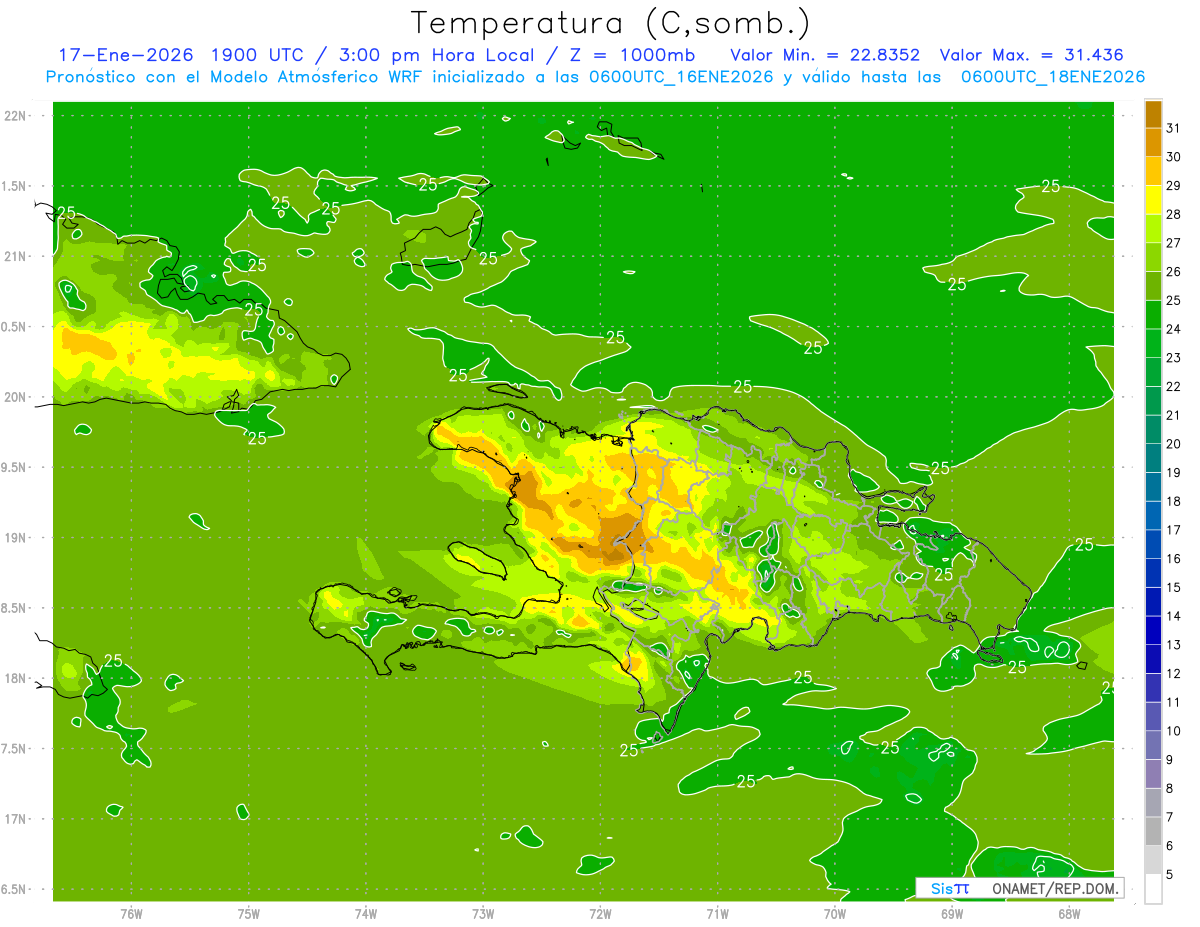Click the 21N latitude label
The height and width of the screenshot is (927, 1200).
coord(16,256)
